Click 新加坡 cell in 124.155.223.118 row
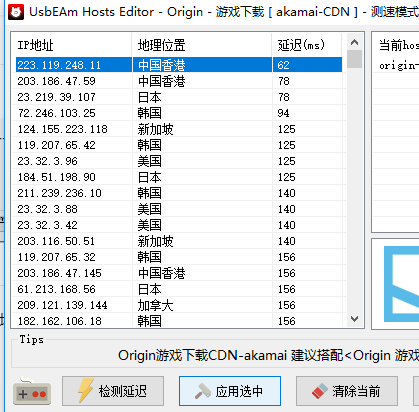Image resolution: width=419 pixels, height=412 pixels. (x=156, y=129)
